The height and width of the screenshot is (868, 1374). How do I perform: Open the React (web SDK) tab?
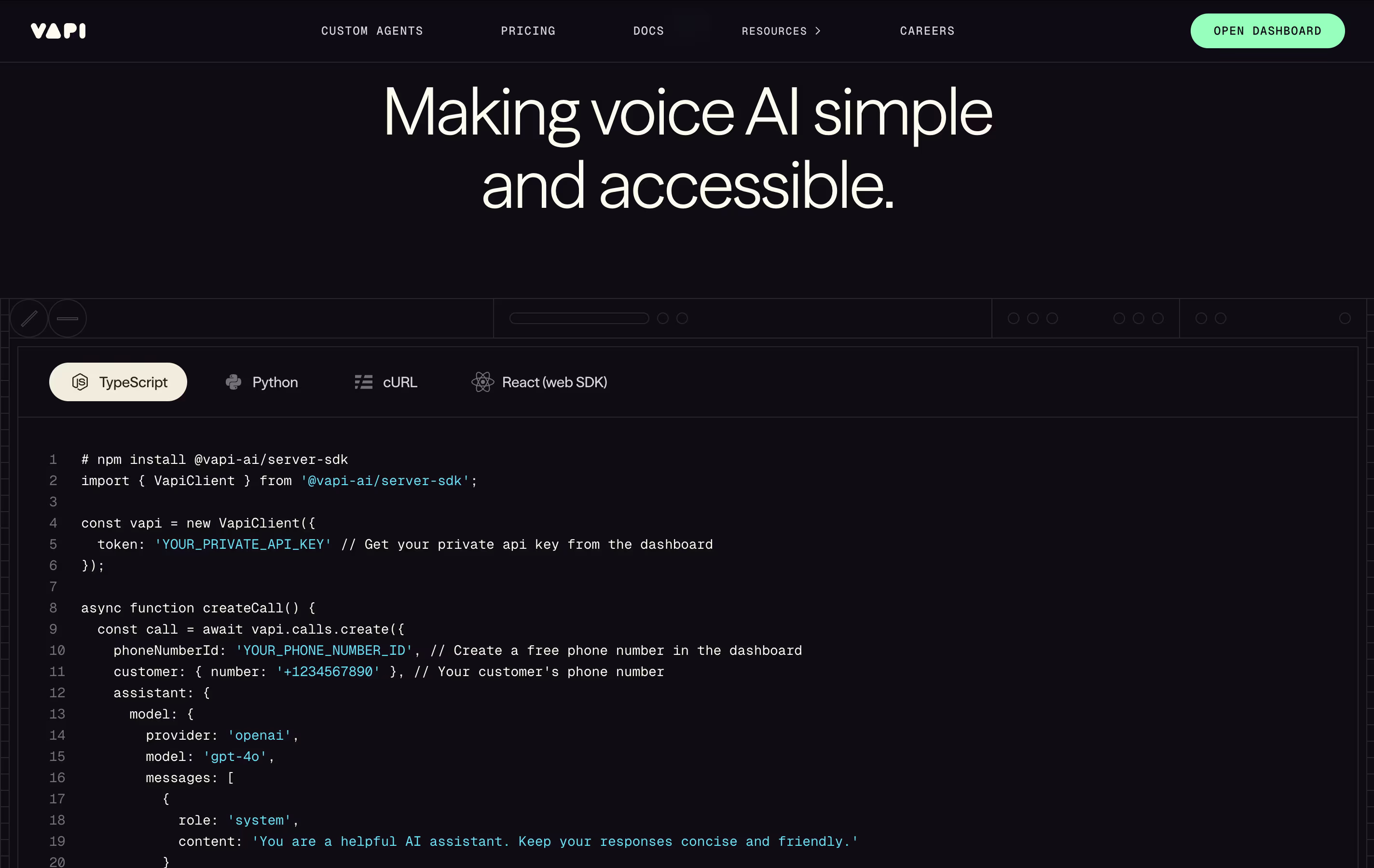pyautogui.click(x=540, y=382)
